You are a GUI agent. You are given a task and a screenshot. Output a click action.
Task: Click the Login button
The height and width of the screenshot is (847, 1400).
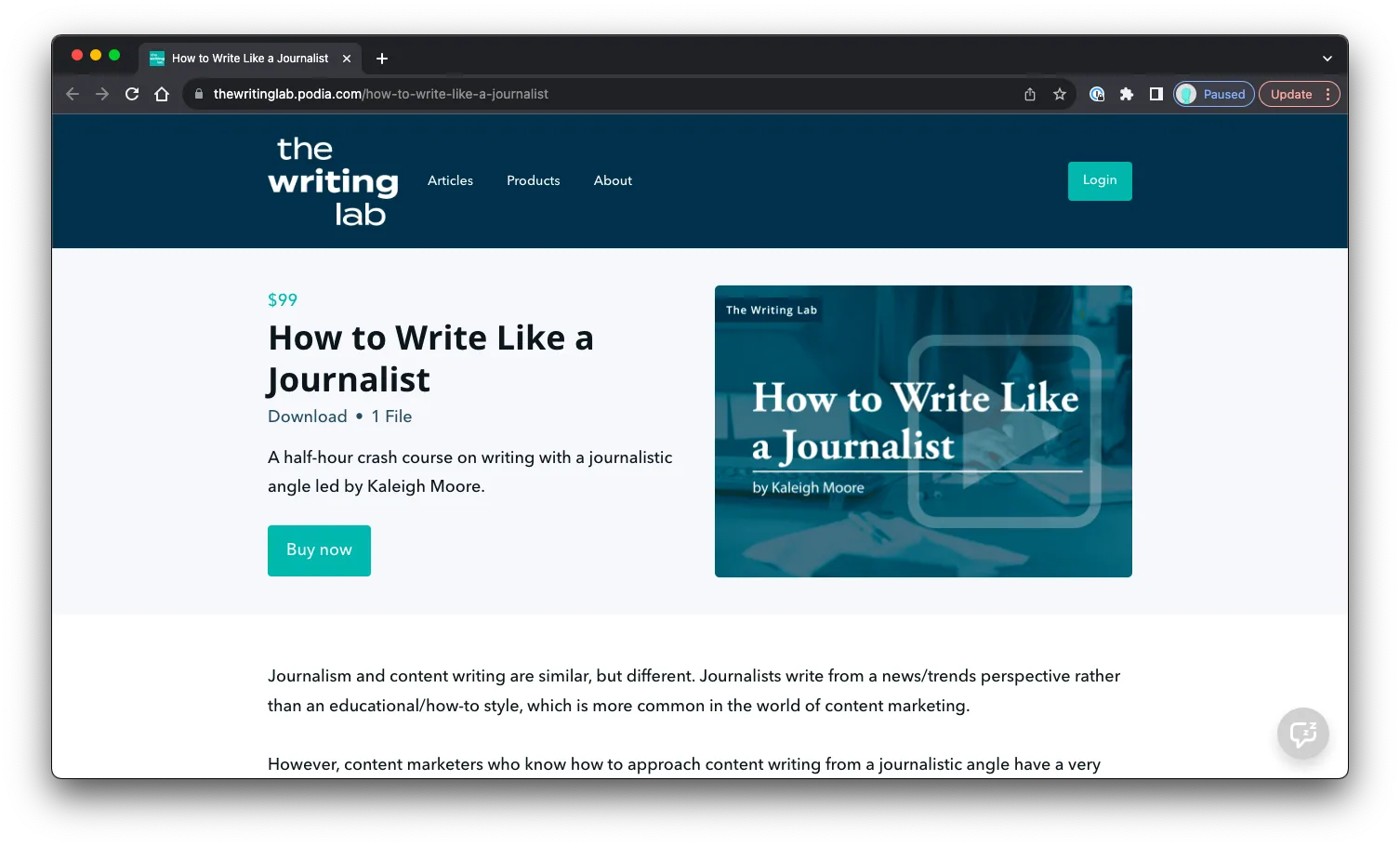click(x=1100, y=180)
